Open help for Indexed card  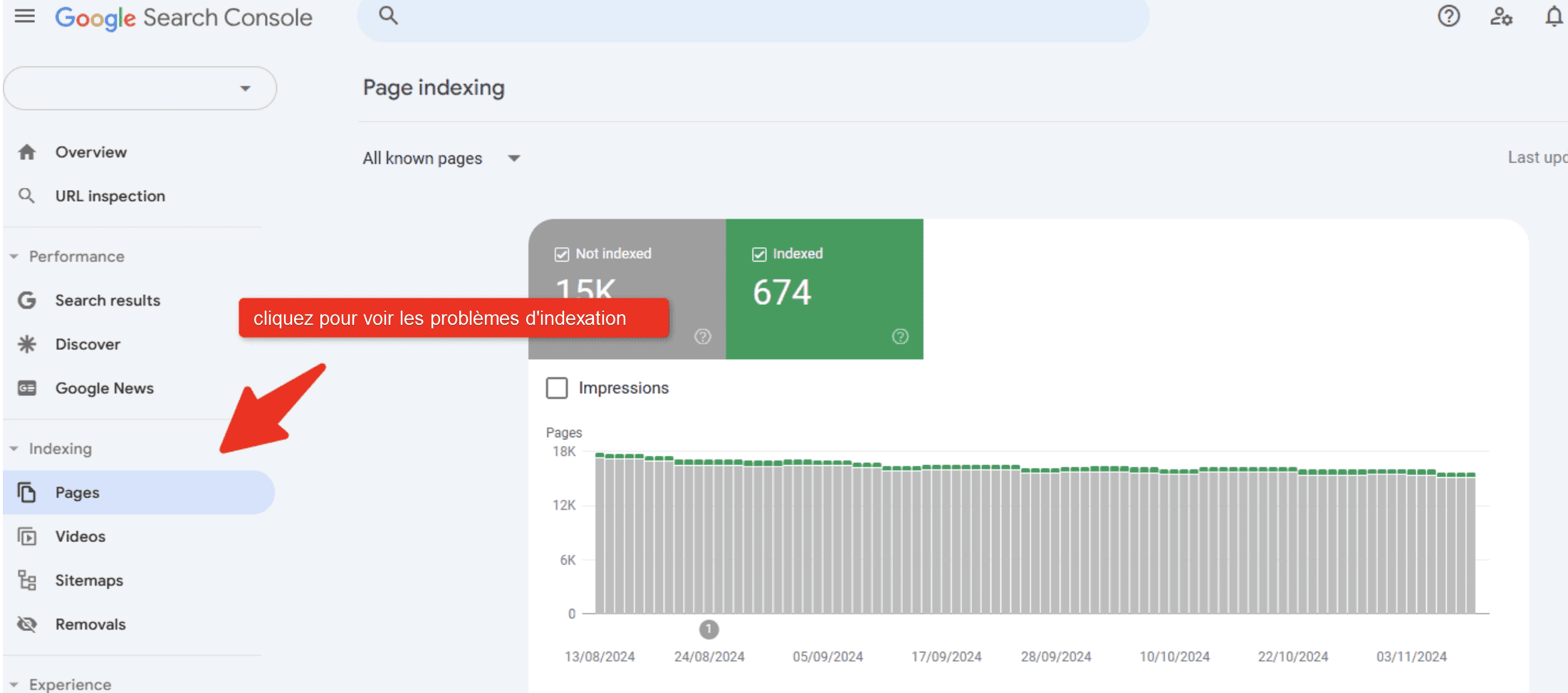pos(900,336)
